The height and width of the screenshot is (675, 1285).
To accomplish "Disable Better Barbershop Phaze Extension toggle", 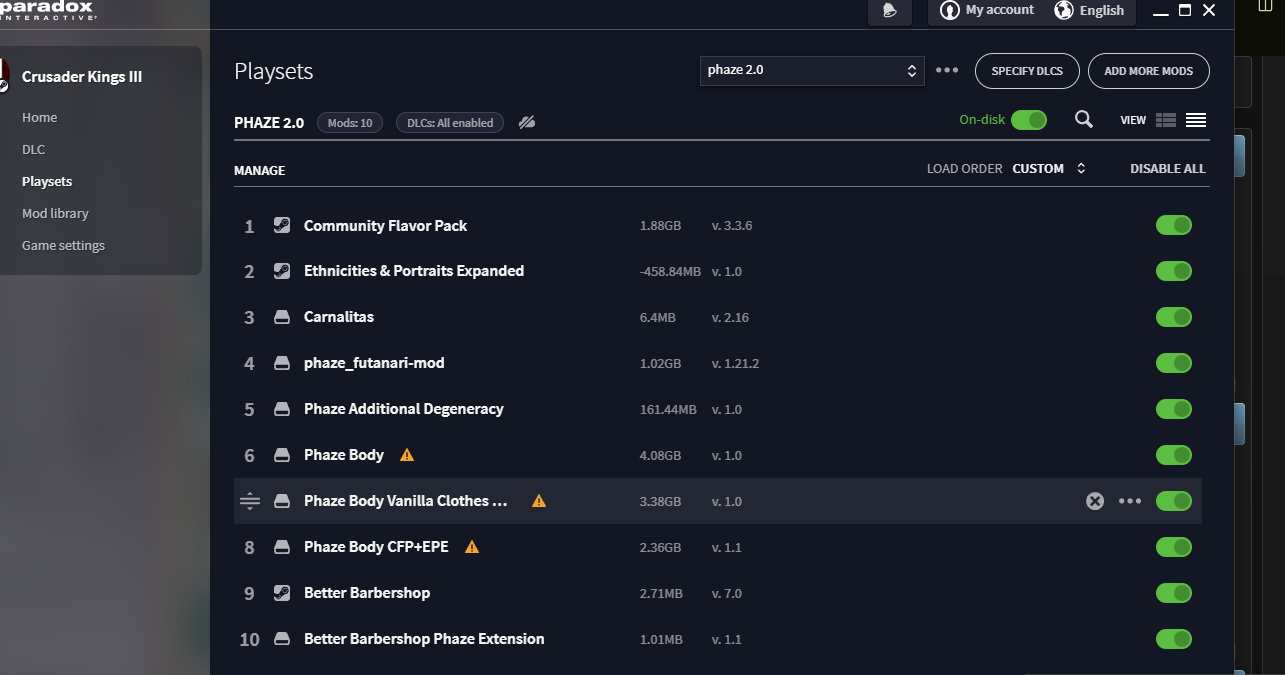I will (1174, 639).
